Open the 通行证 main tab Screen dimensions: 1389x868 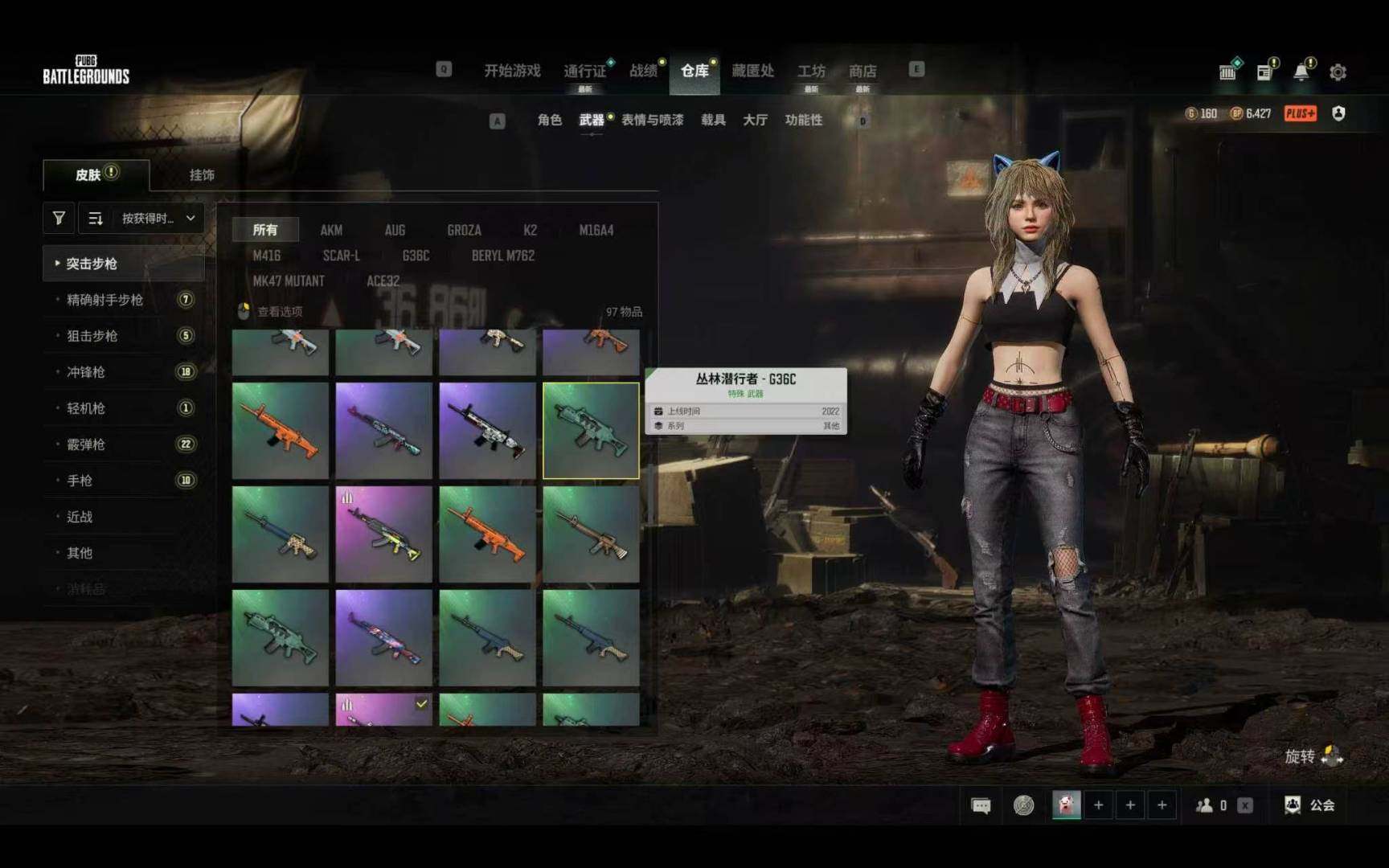click(584, 71)
